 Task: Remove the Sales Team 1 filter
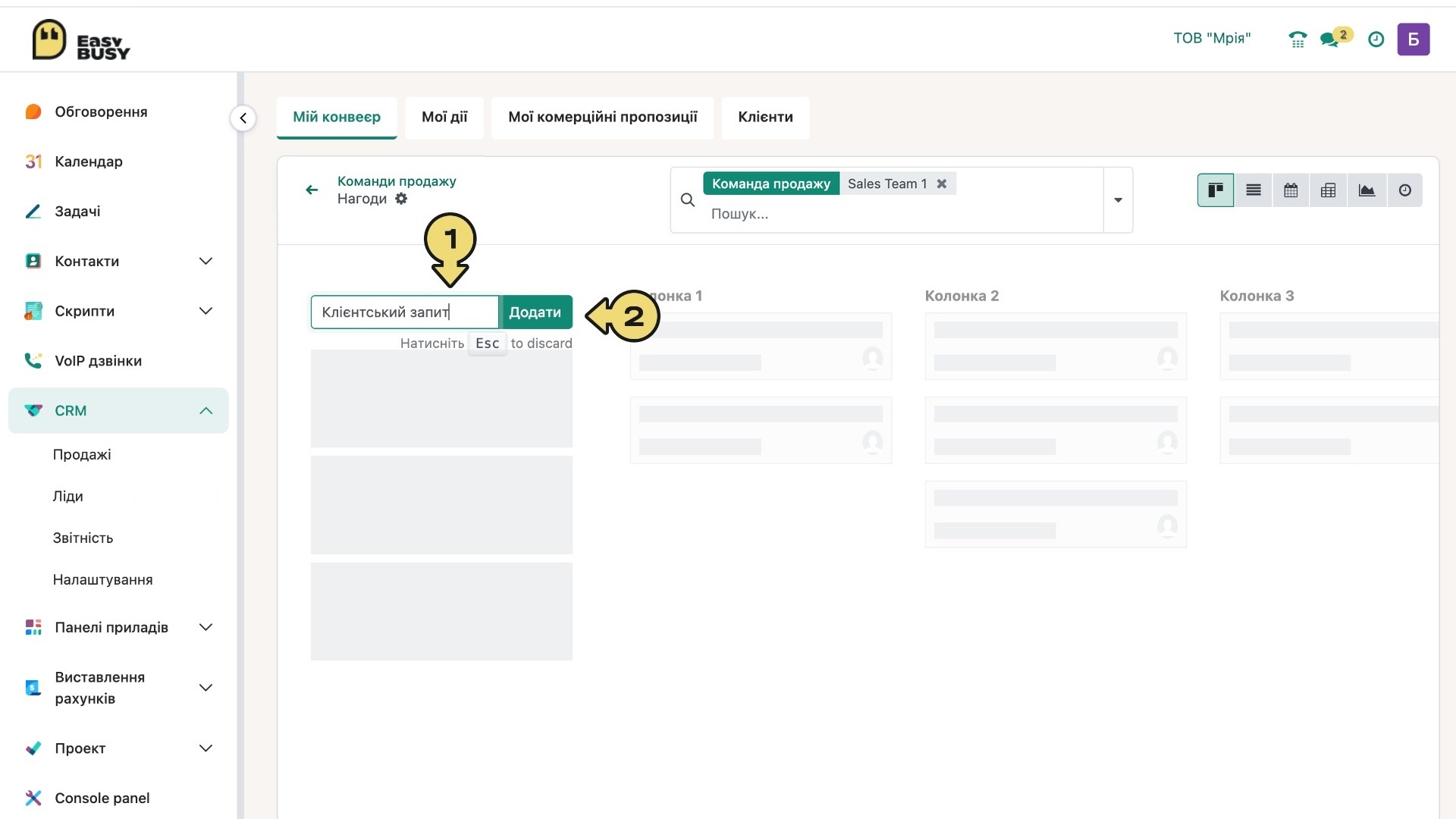(x=941, y=184)
